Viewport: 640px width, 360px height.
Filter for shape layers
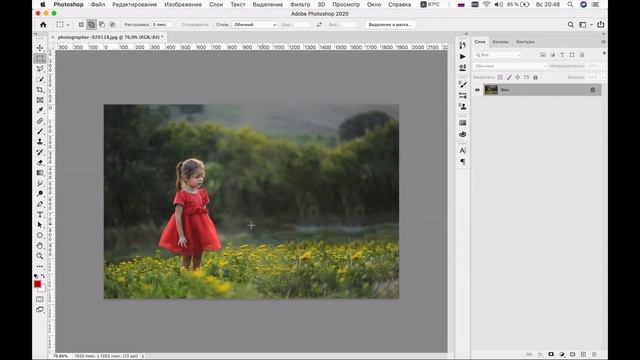[572, 55]
